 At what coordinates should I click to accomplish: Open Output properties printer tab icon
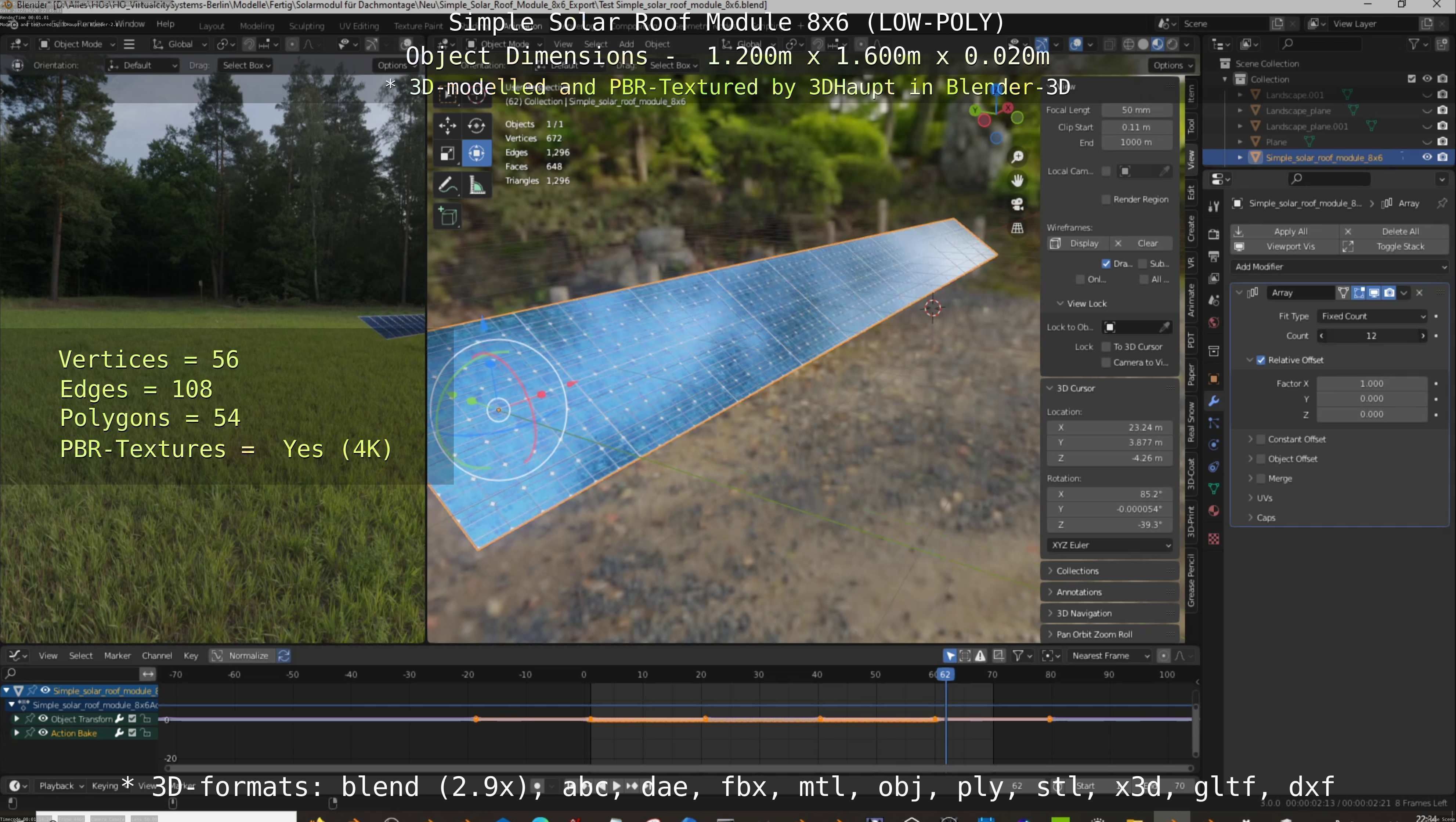pos(1213,257)
